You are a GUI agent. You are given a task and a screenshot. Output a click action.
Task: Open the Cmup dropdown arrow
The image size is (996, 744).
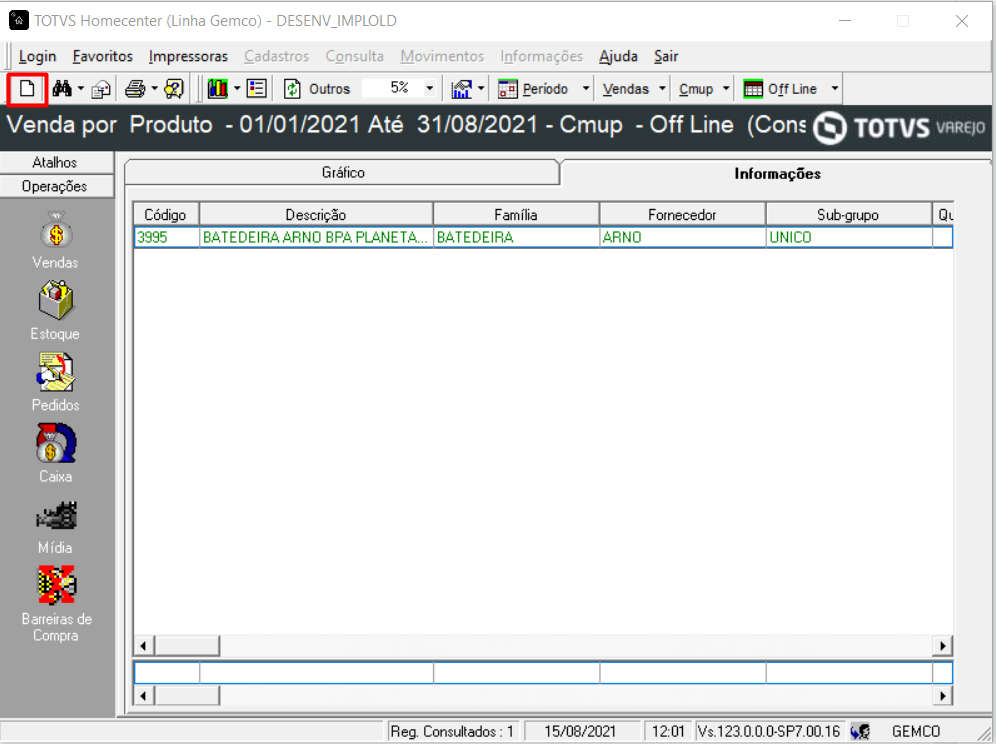[726, 89]
